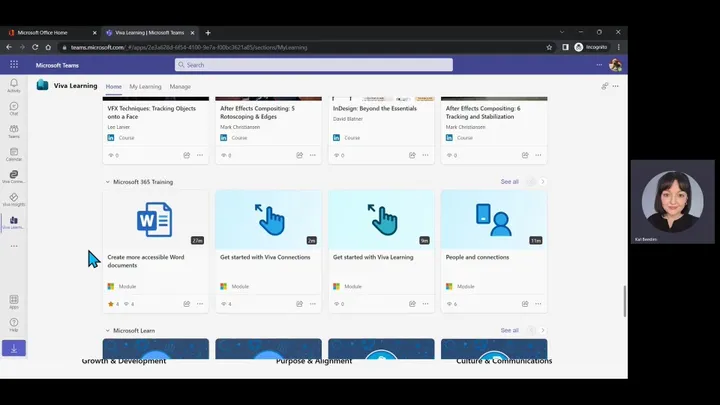This screenshot has width=720, height=405.
Task: Open browser side panel icon
Action: (x=565, y=47)
